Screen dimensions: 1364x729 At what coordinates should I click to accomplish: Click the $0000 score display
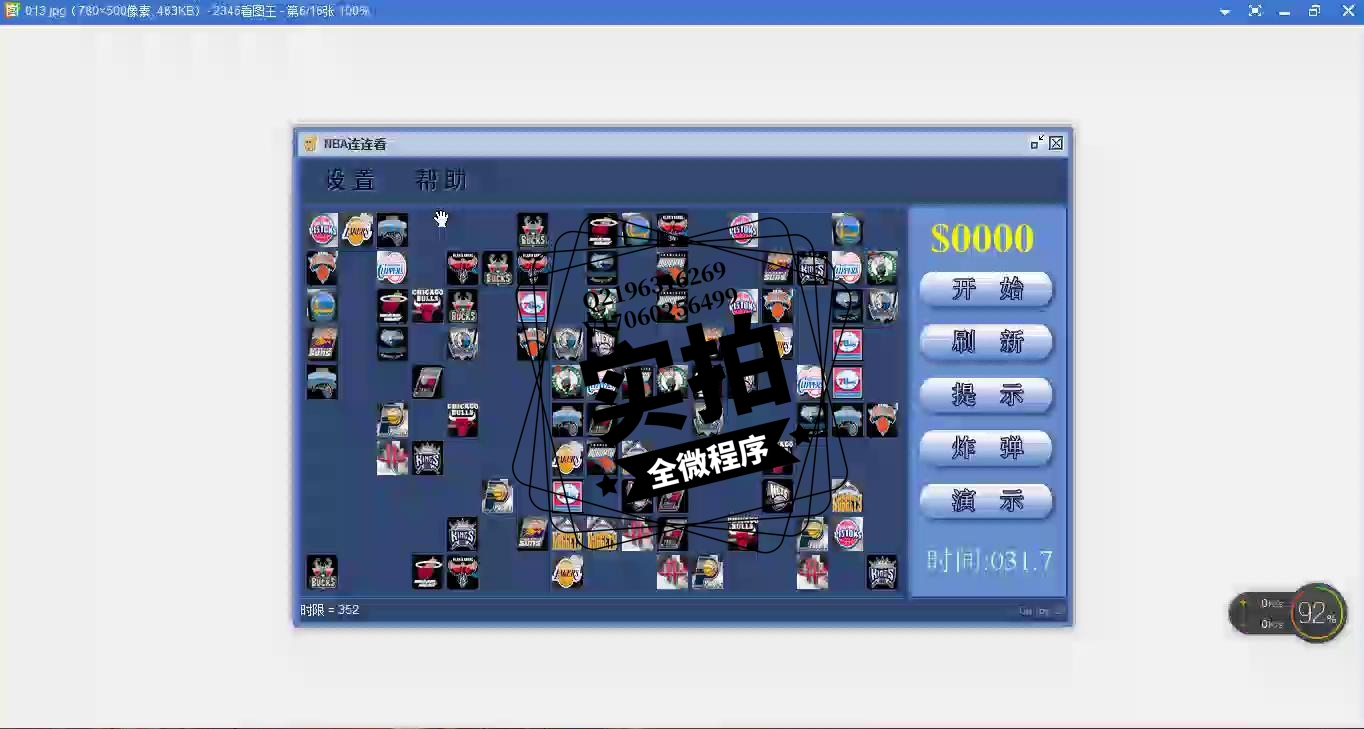982,238
